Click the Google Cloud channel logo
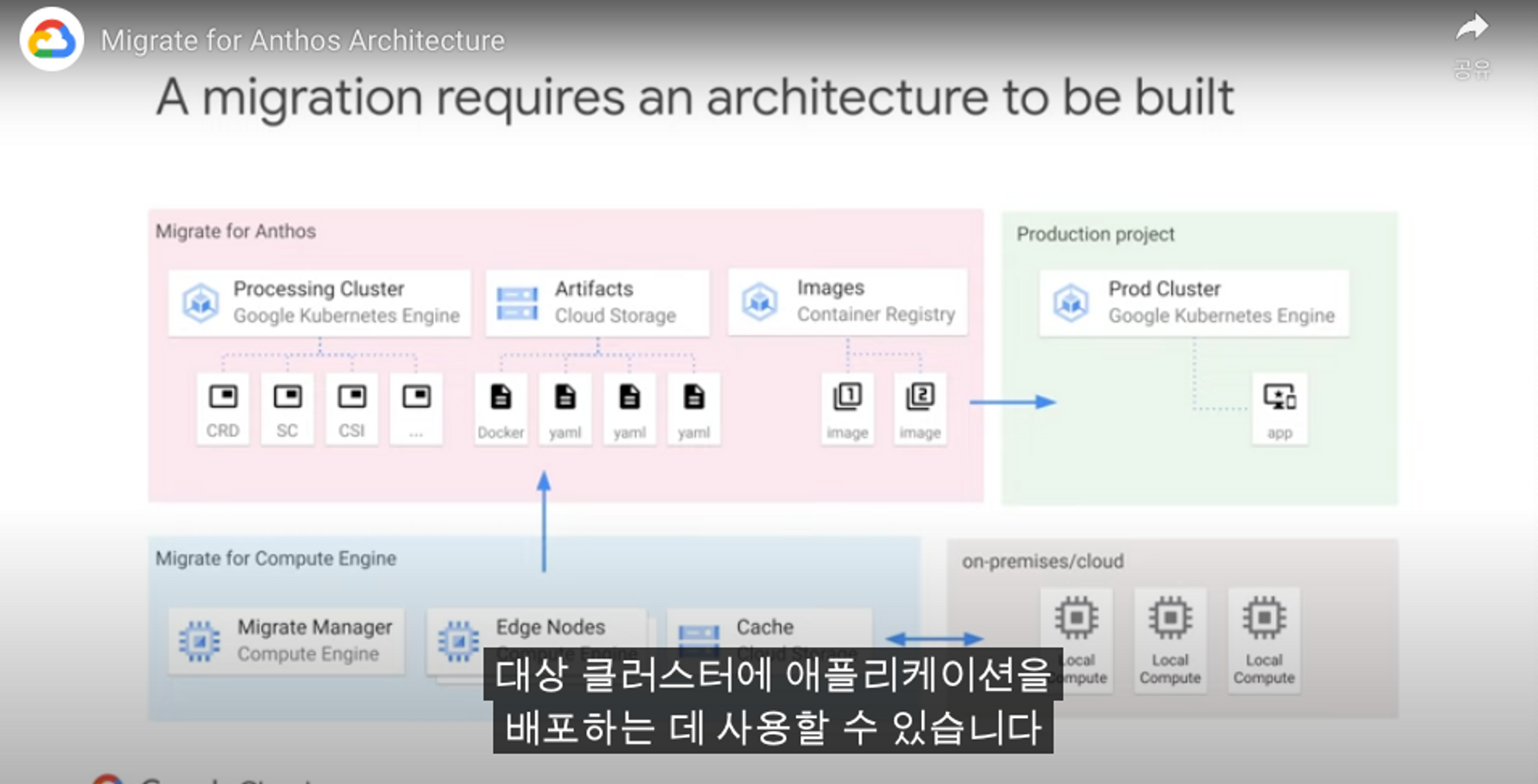 click(x=52, y=39)
